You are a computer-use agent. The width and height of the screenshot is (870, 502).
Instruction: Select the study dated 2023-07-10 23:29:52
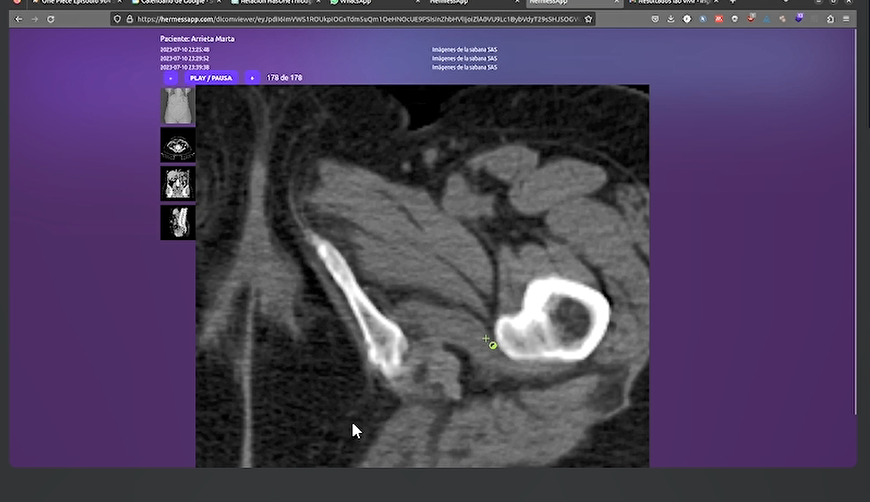point(185,58)
